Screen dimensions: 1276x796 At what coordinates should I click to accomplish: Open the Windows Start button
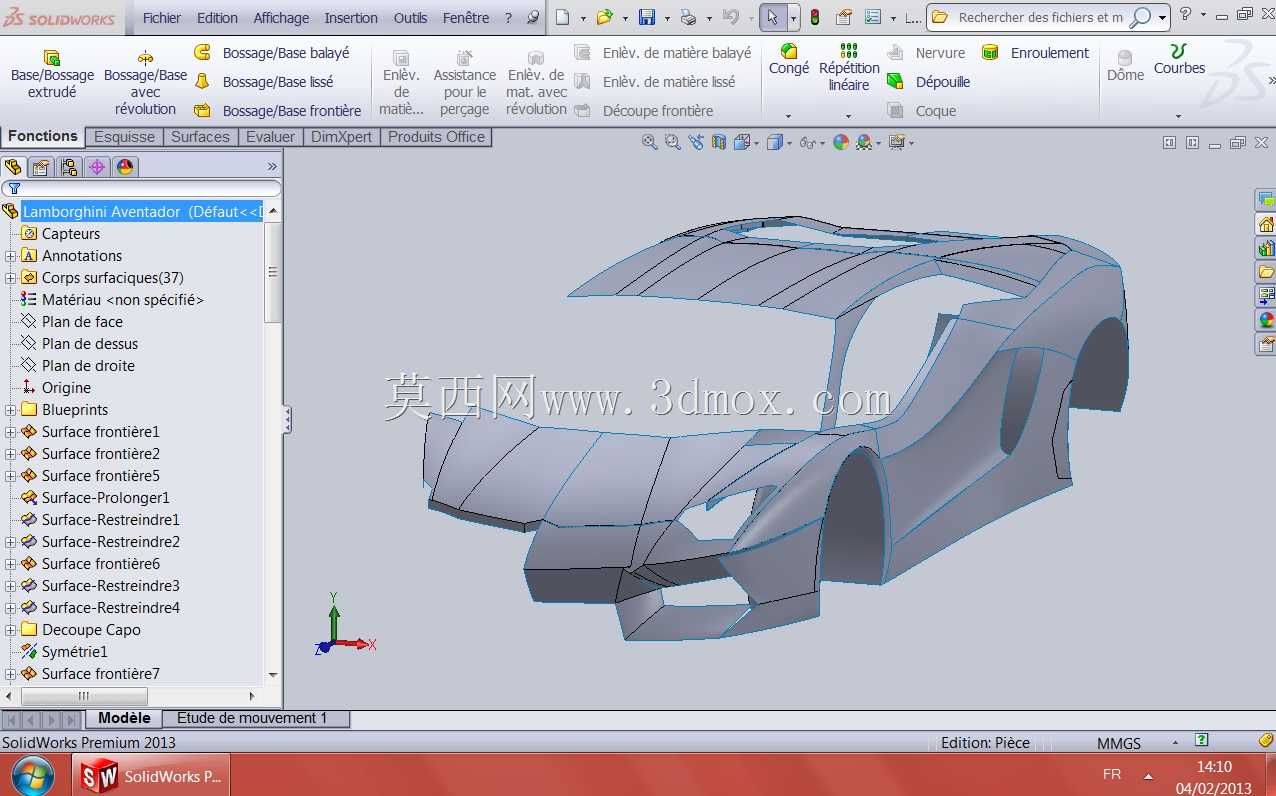pos(32,775)
